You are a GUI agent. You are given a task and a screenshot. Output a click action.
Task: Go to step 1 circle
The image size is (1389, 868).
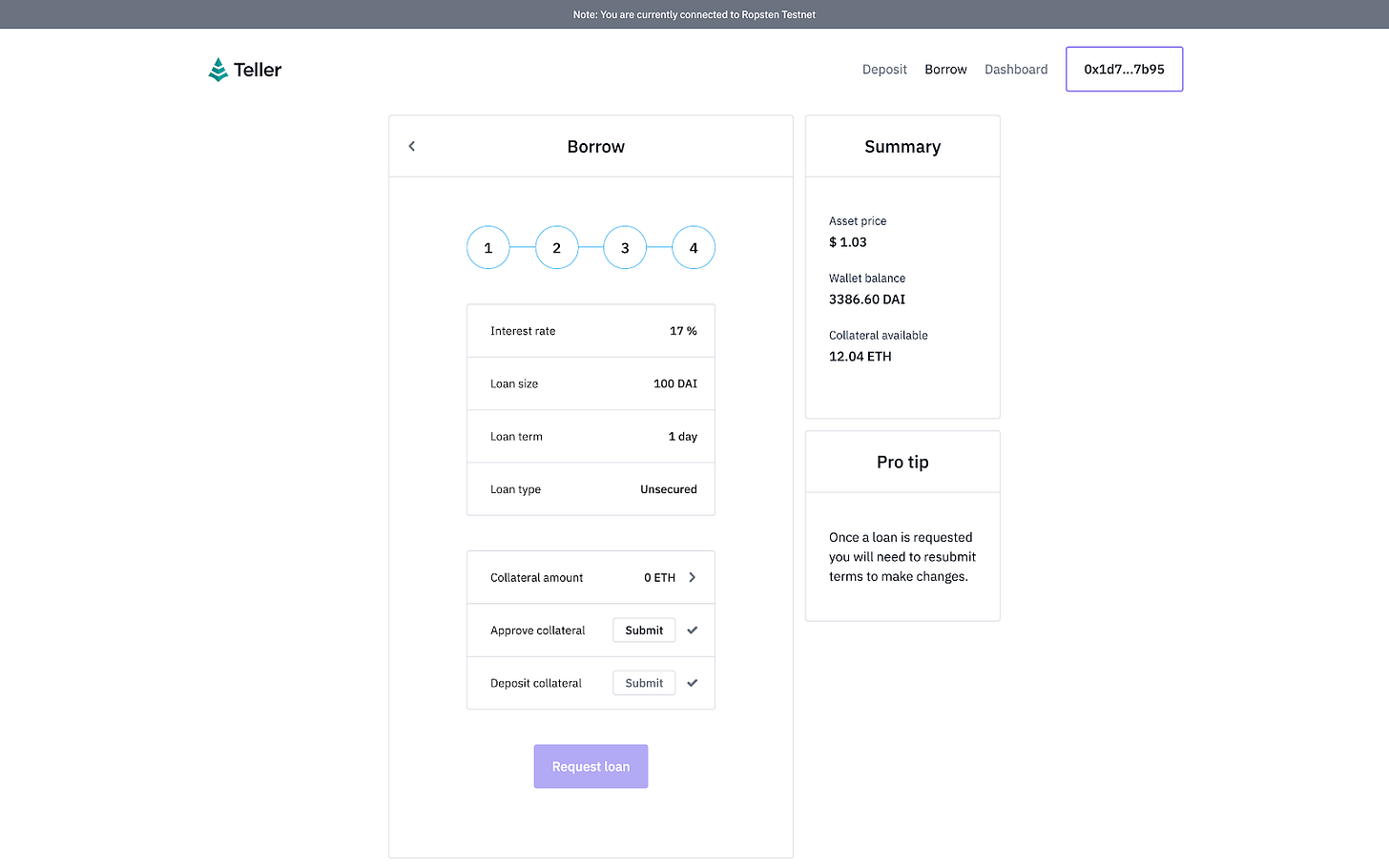[488, 248]
